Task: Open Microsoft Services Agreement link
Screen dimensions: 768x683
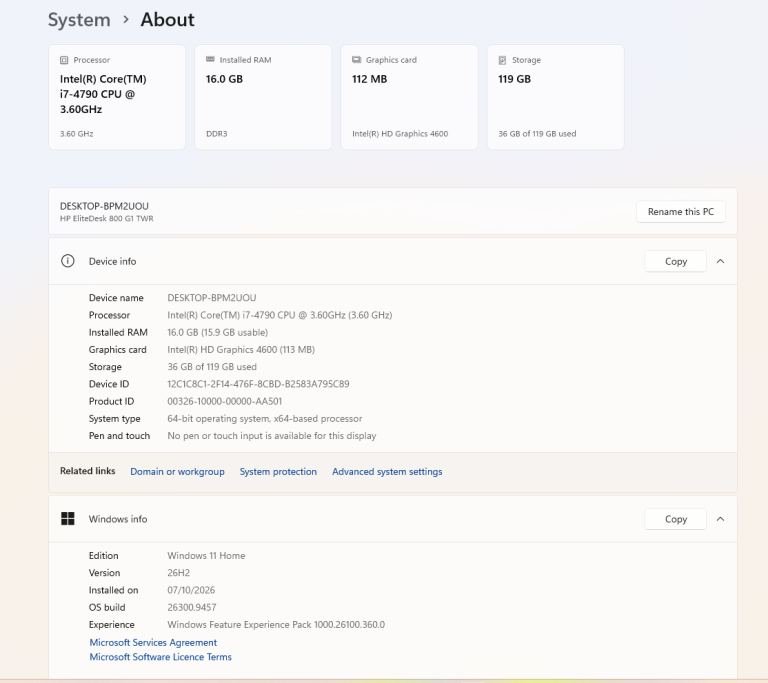Action: [x=153, y=642]
